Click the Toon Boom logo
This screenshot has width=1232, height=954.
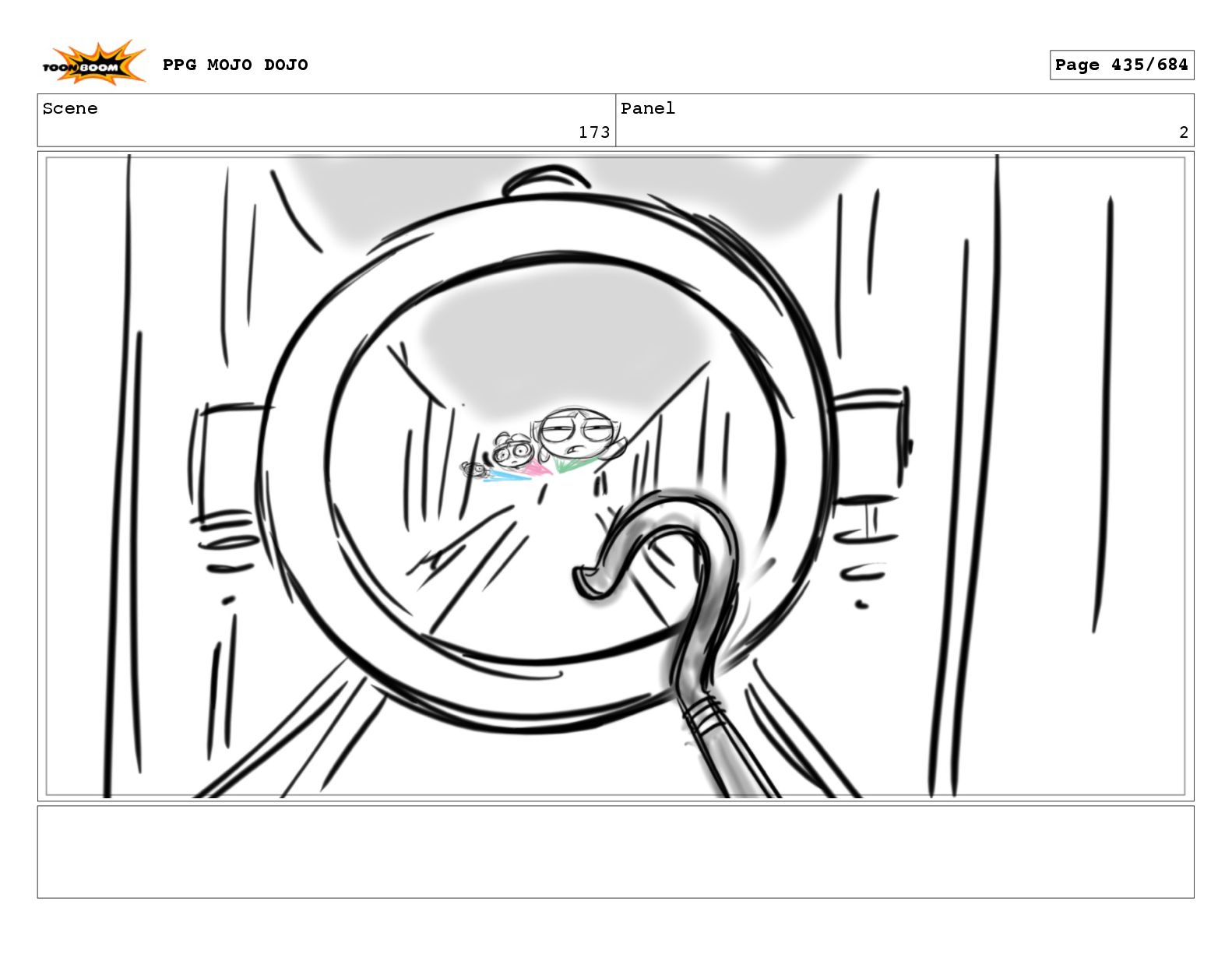[93, 63]
